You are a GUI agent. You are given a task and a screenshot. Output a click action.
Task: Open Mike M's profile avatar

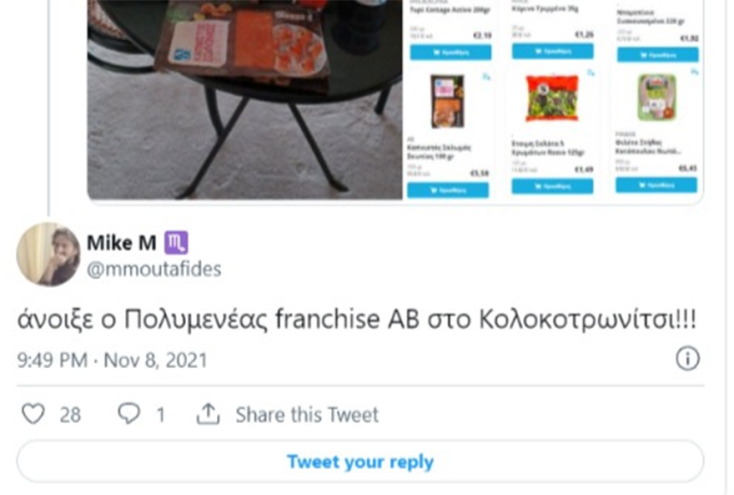click(48, 254)
